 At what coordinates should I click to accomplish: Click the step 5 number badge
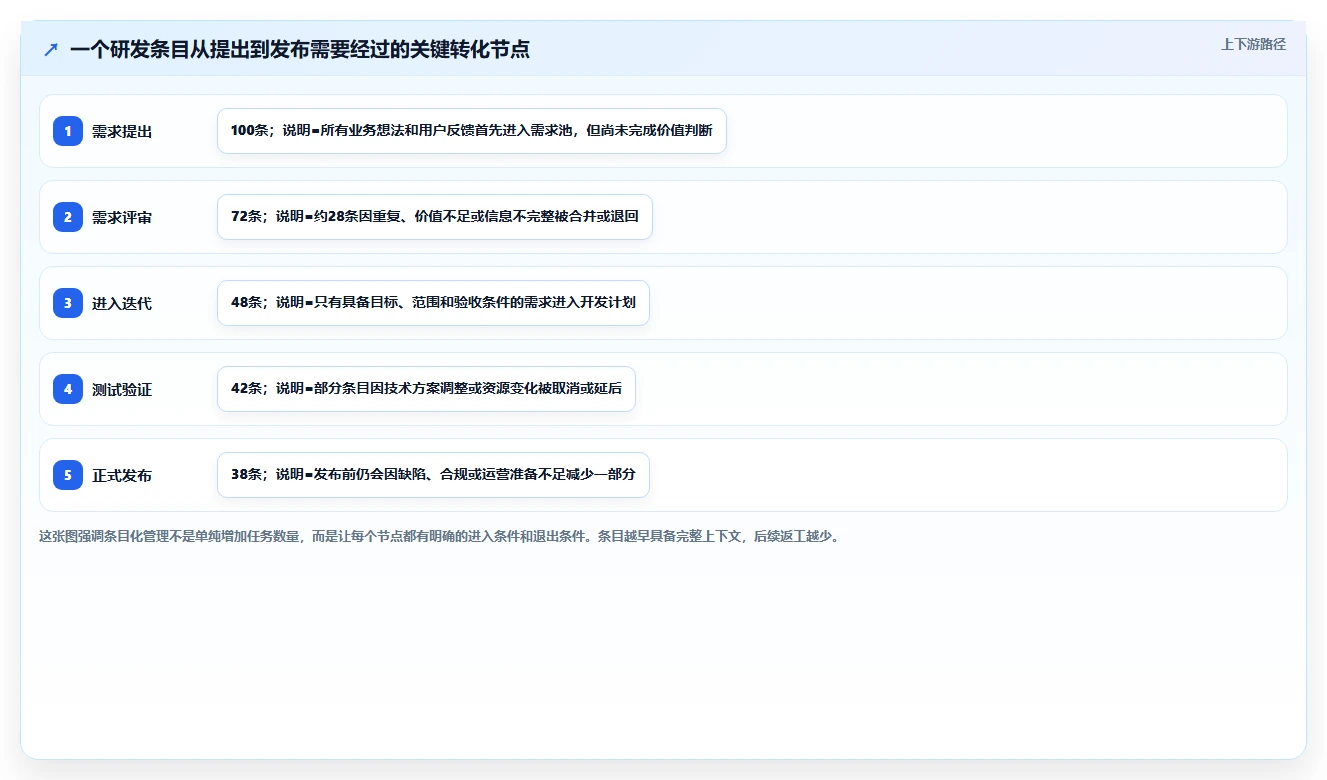pyautogui.click(x=68, y=475)
